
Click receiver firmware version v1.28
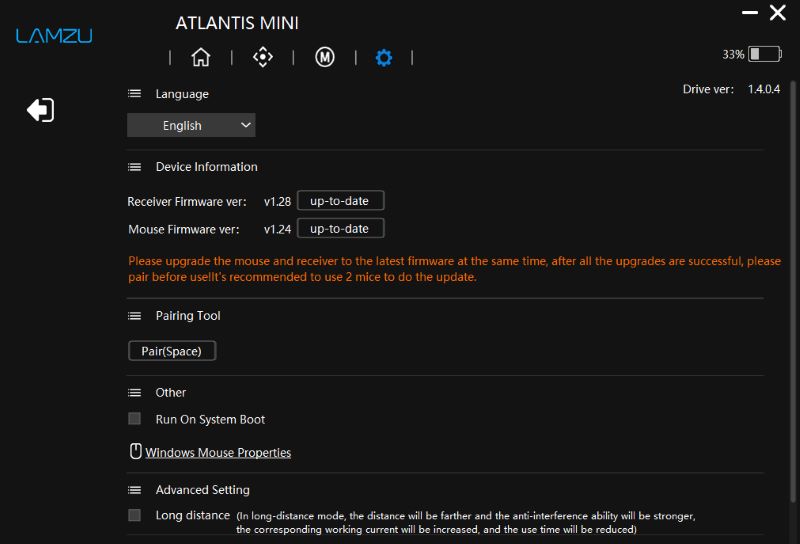click(278, 202)
